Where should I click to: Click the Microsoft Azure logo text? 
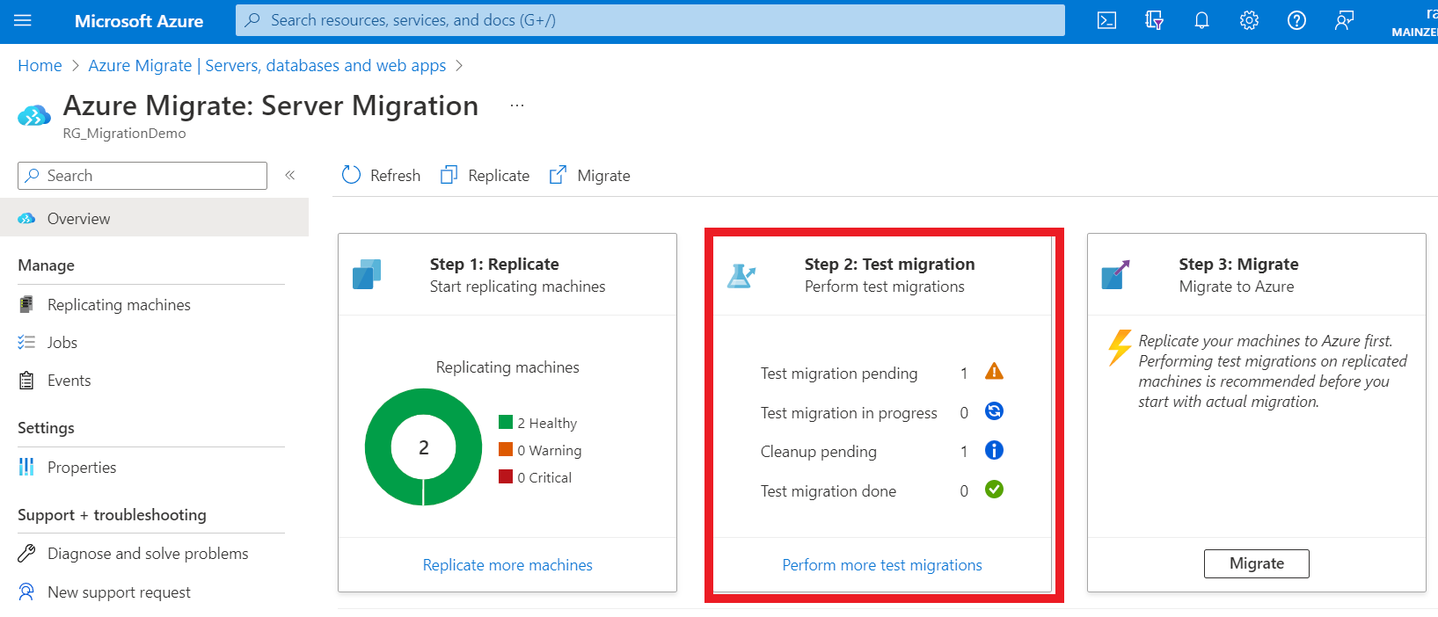pyautogui.click(x=139, y=20)
